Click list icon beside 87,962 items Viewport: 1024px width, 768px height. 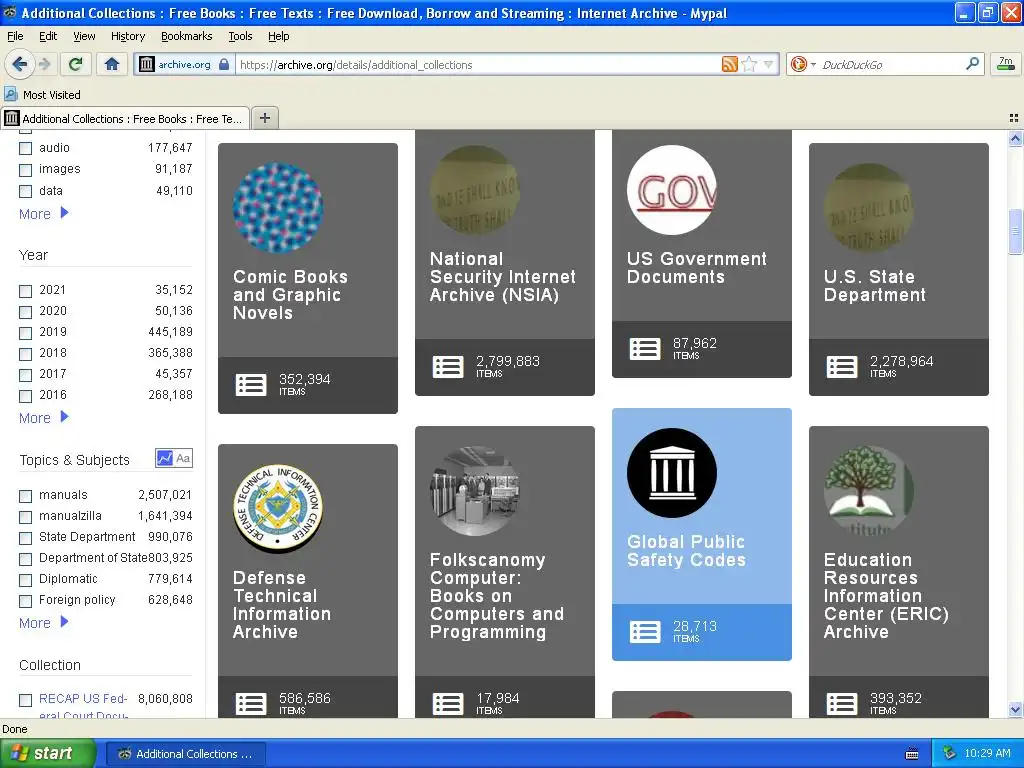[x=645, y=349]
